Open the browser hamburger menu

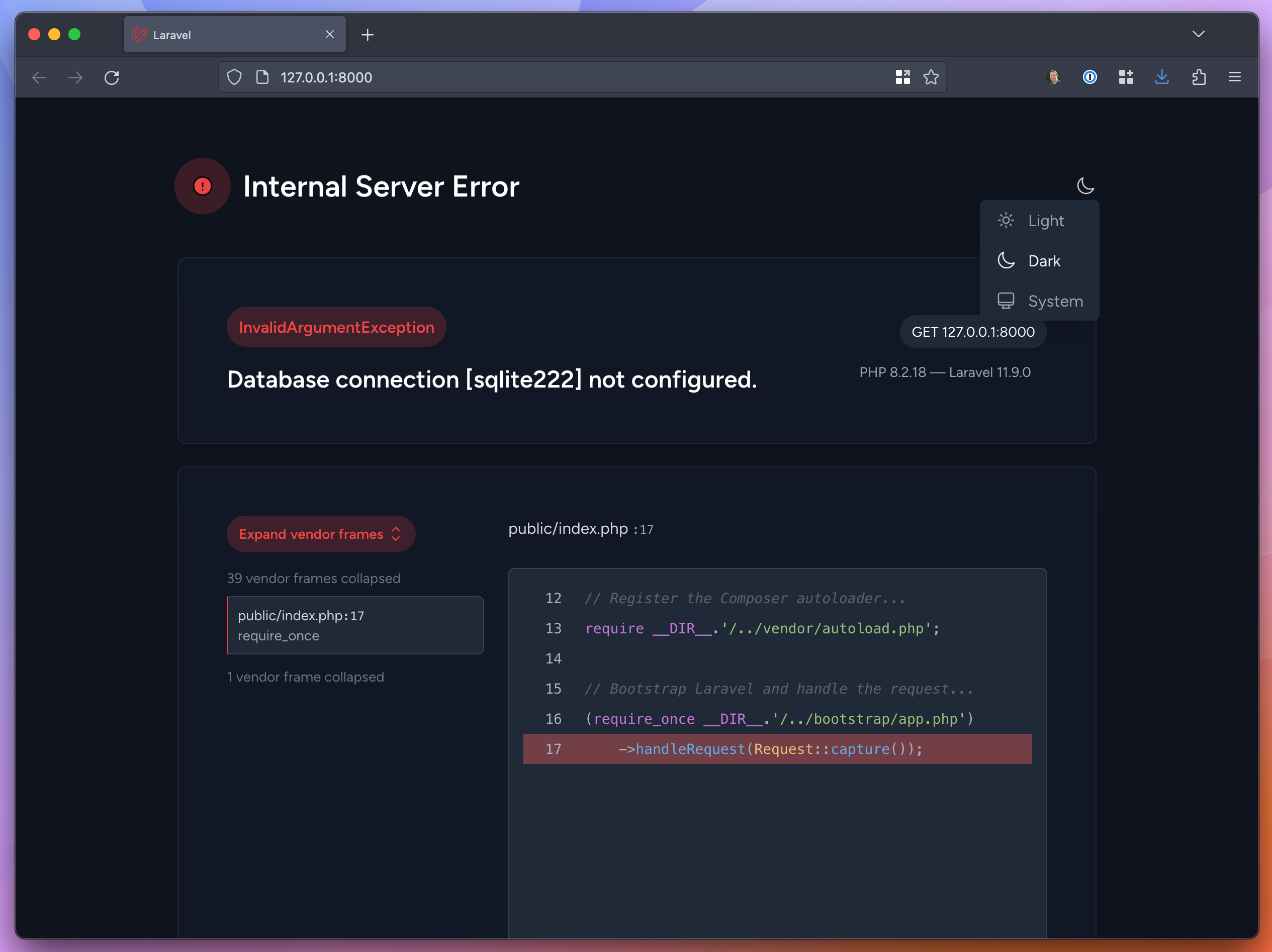pos(1235,77)
